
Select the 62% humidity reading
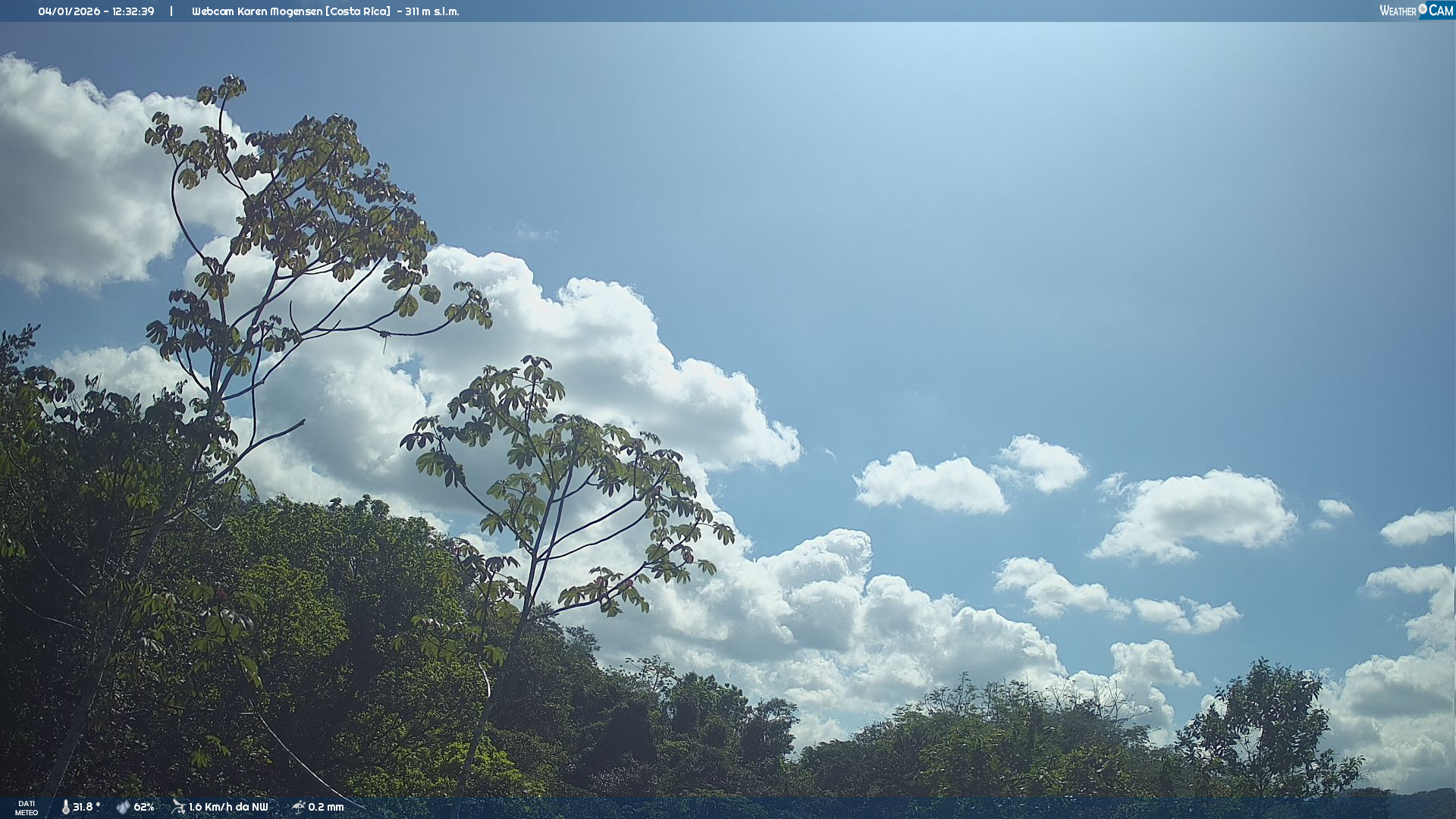[x=144, y=807]
